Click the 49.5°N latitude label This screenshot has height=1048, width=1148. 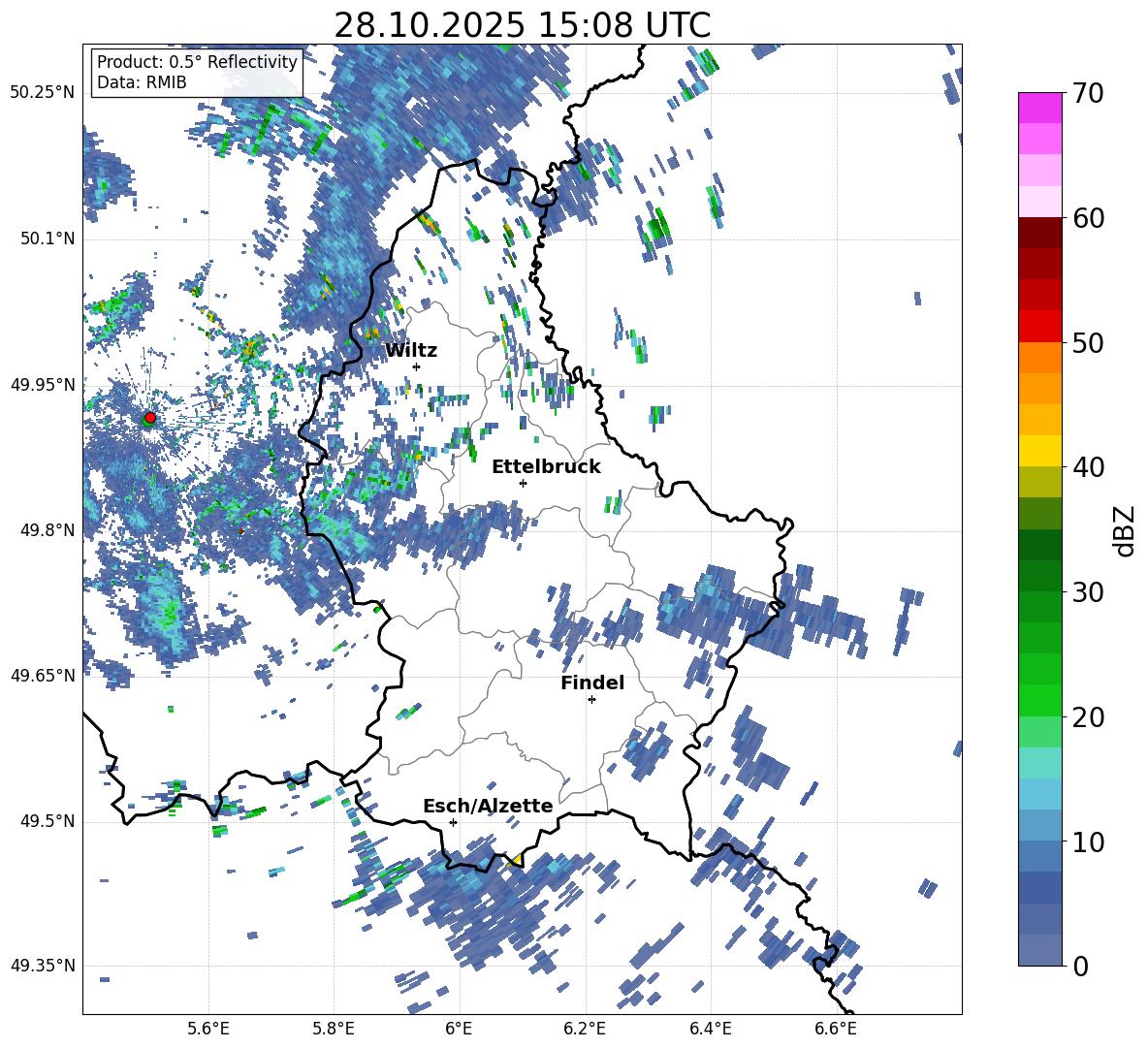click(47, 821)
